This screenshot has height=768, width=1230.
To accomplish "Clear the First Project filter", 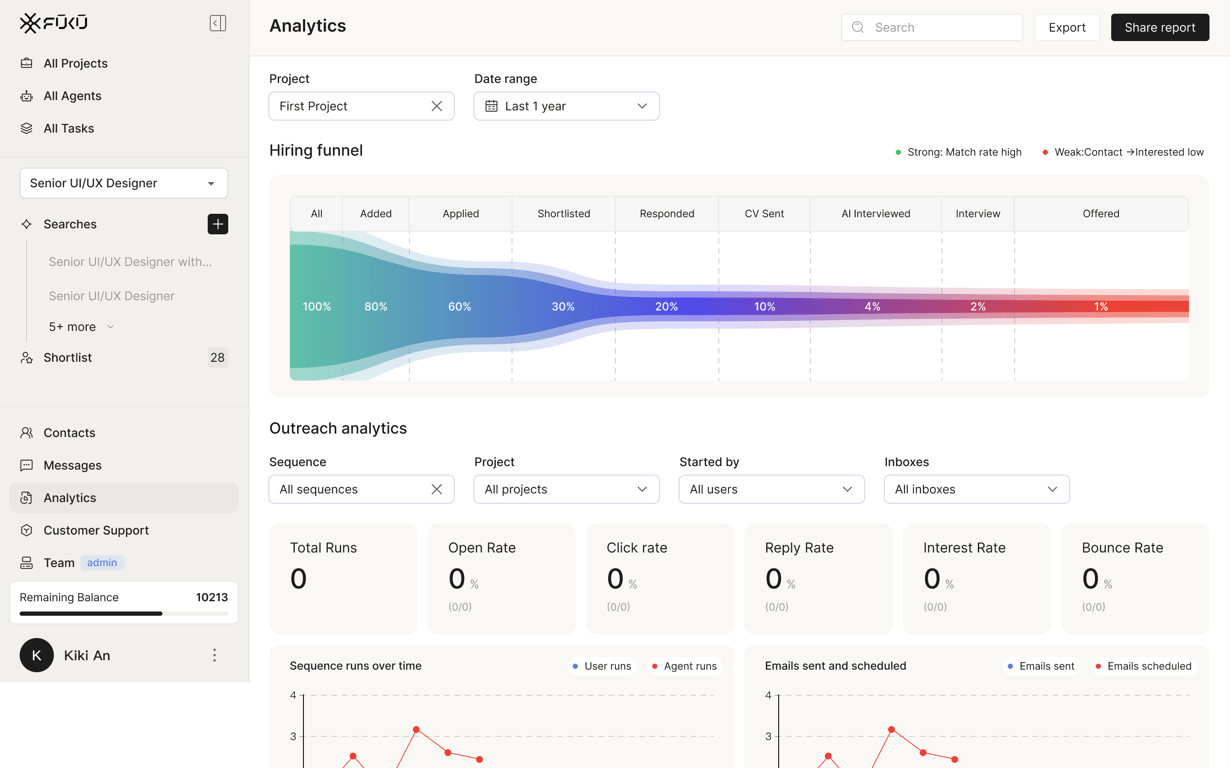I will tap(437, 106).
